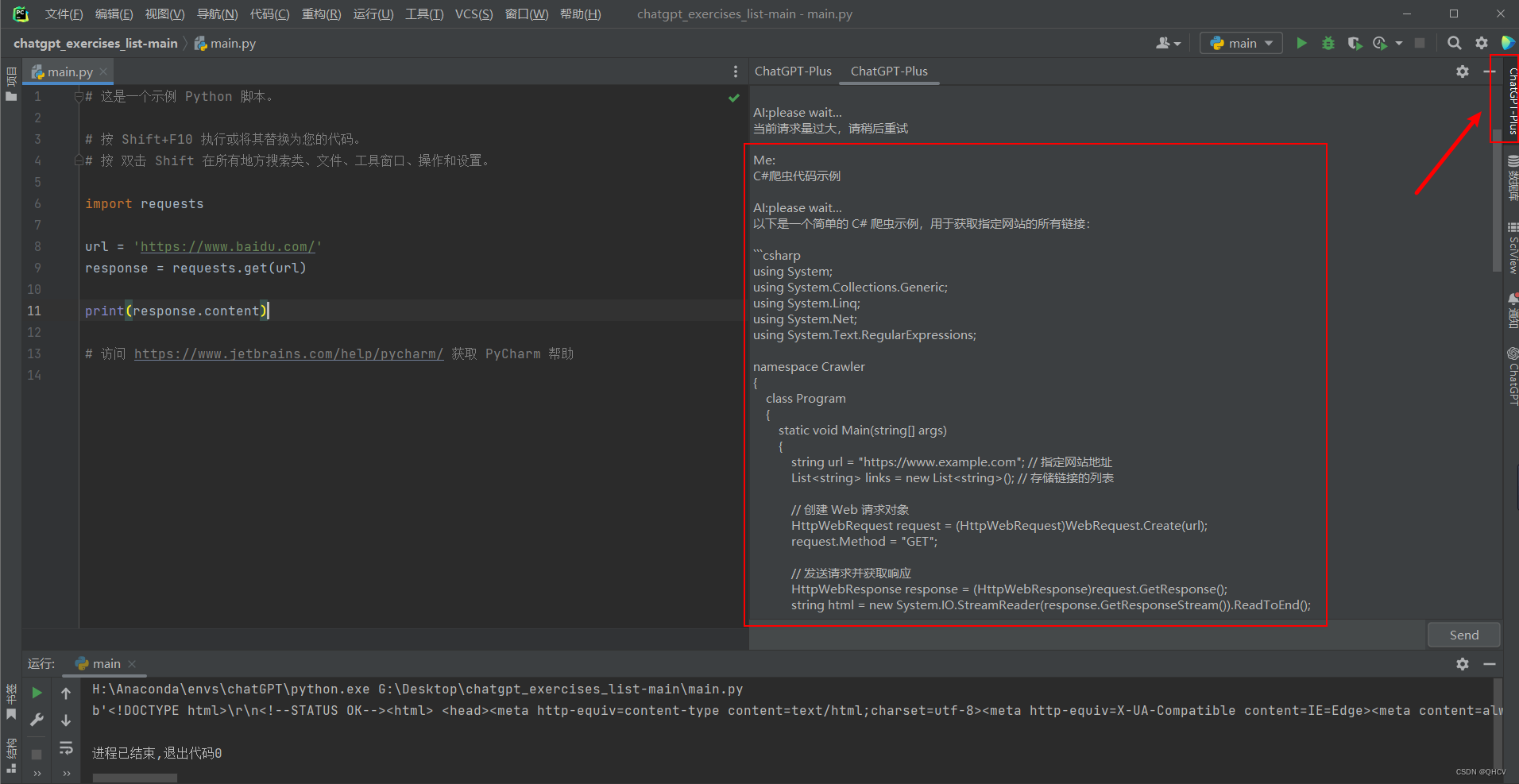The image size is (1519, 784).
Task: Click the up arrow in Run panel
Action: click(66, 693)
